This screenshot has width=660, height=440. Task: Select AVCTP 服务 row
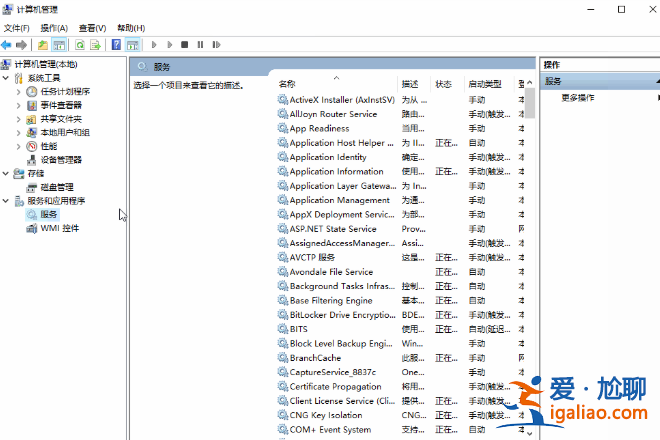click(x=312, y=258)
